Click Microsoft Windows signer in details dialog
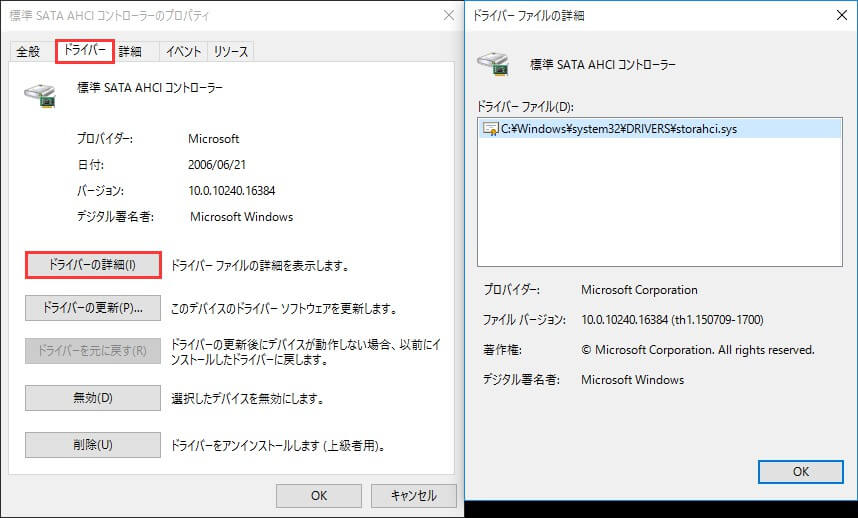Screen dimensions: 858x518 [x=633, y=380]
